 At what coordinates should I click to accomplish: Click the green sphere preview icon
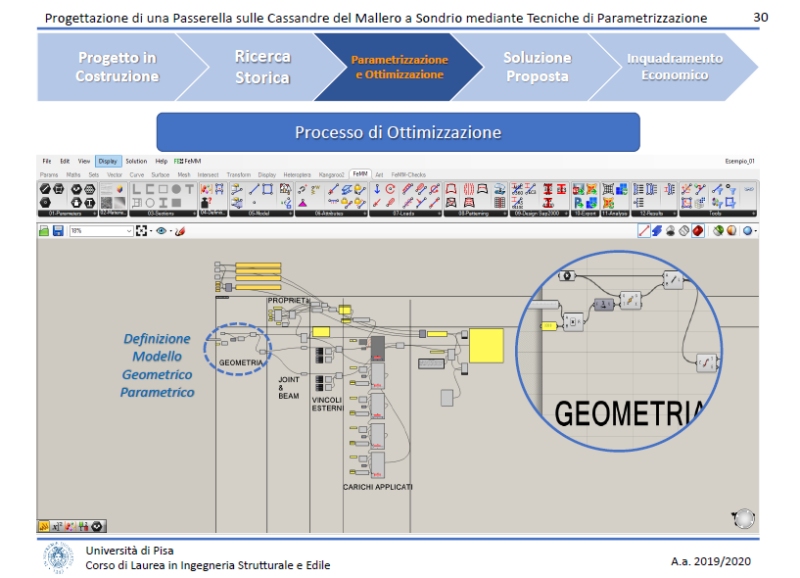click(x=718, y=231)
